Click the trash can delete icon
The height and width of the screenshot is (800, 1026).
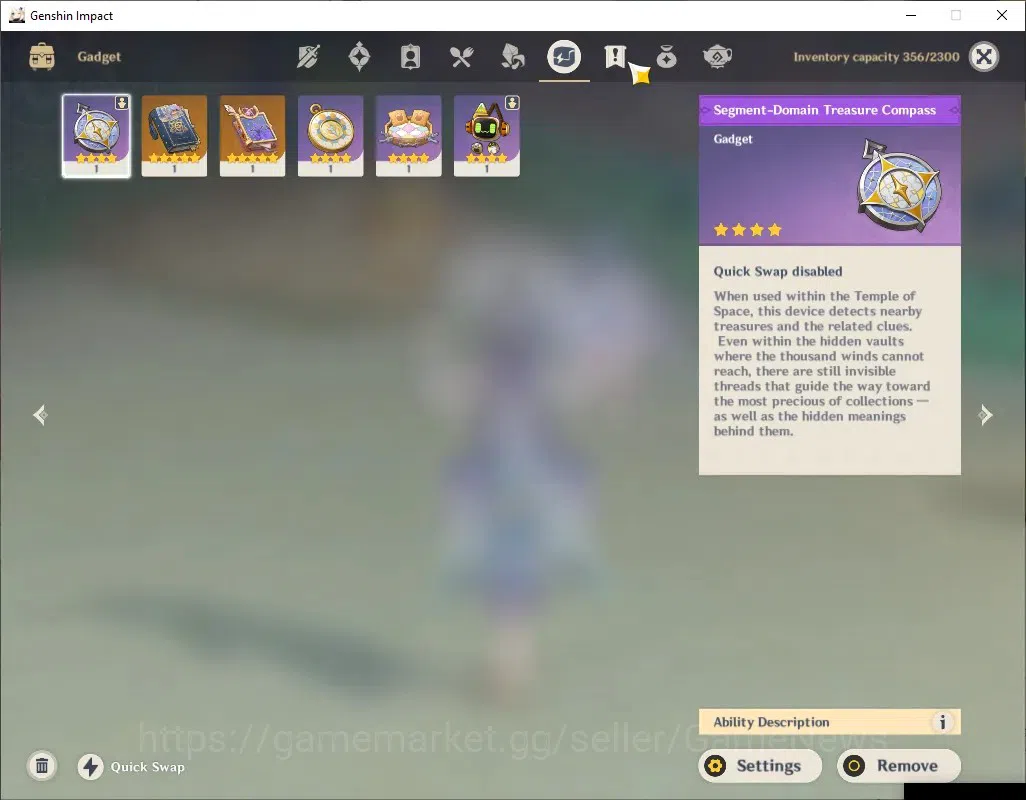tap(42, 766)
